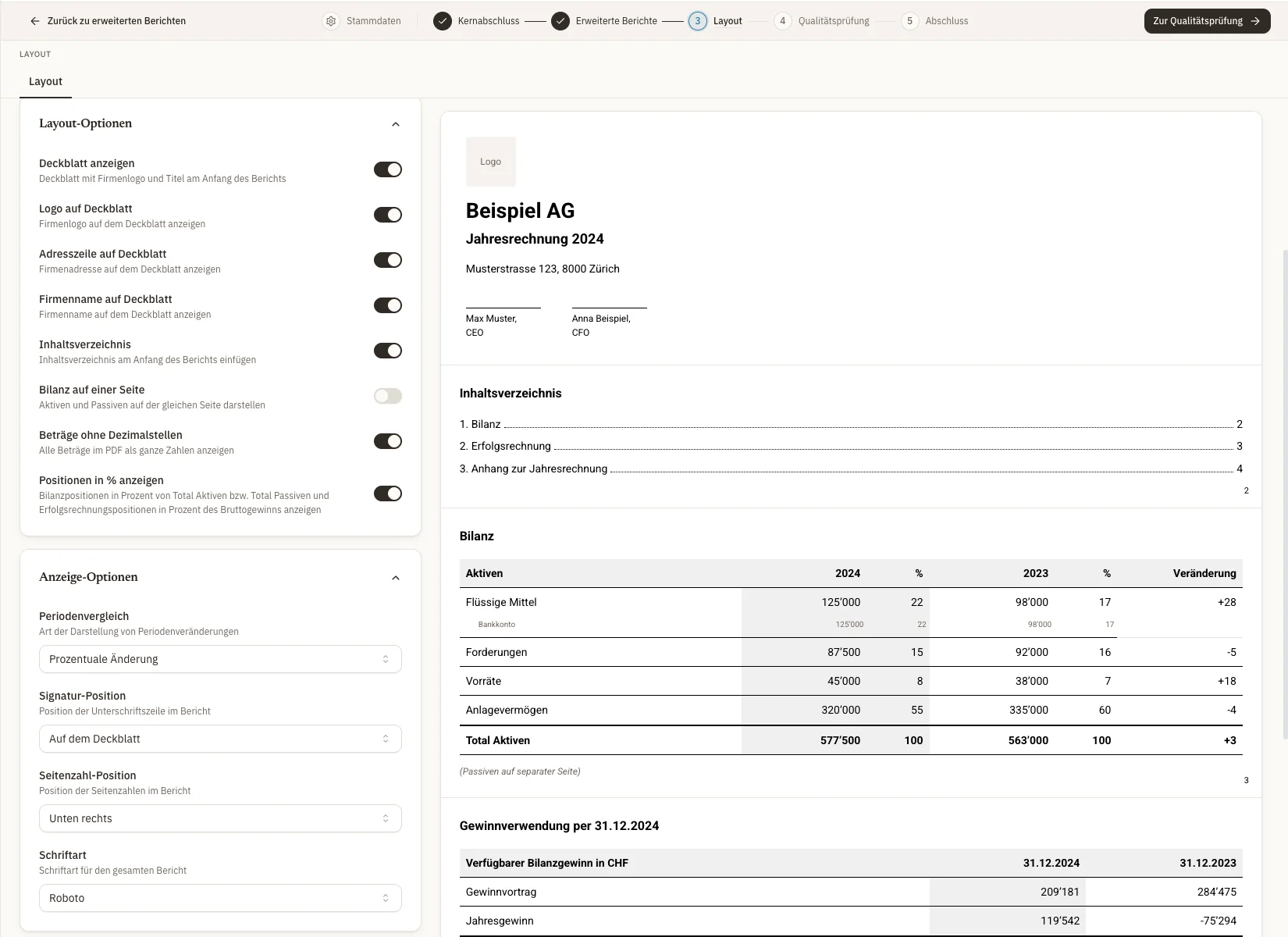The width and height of the screenshot is (1288, 937).
Task: Open the Seitenzahl-Position dropdown
Action: [220, 818]
